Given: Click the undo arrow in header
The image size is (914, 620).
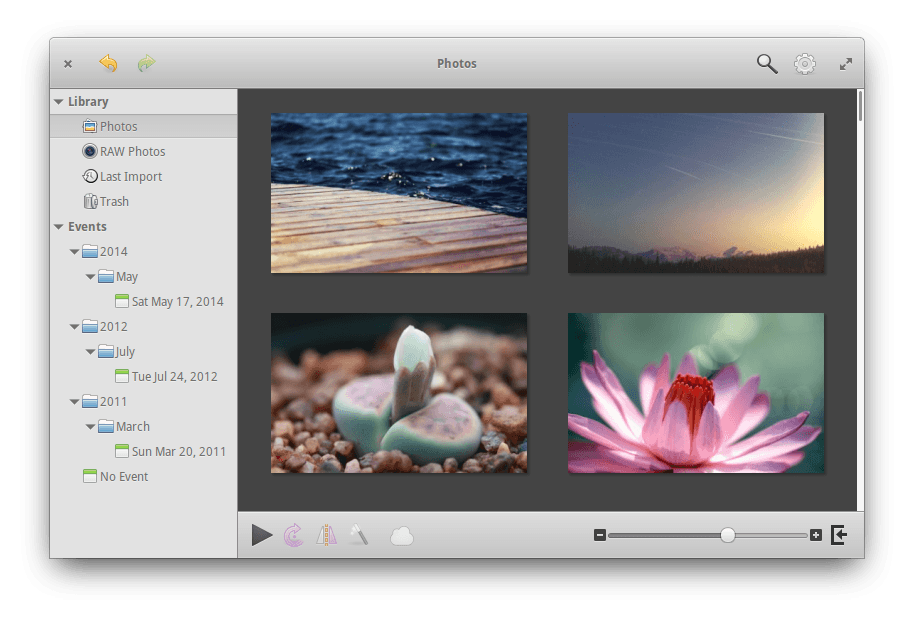Looking at the screenshot, I should click(108, 64).
